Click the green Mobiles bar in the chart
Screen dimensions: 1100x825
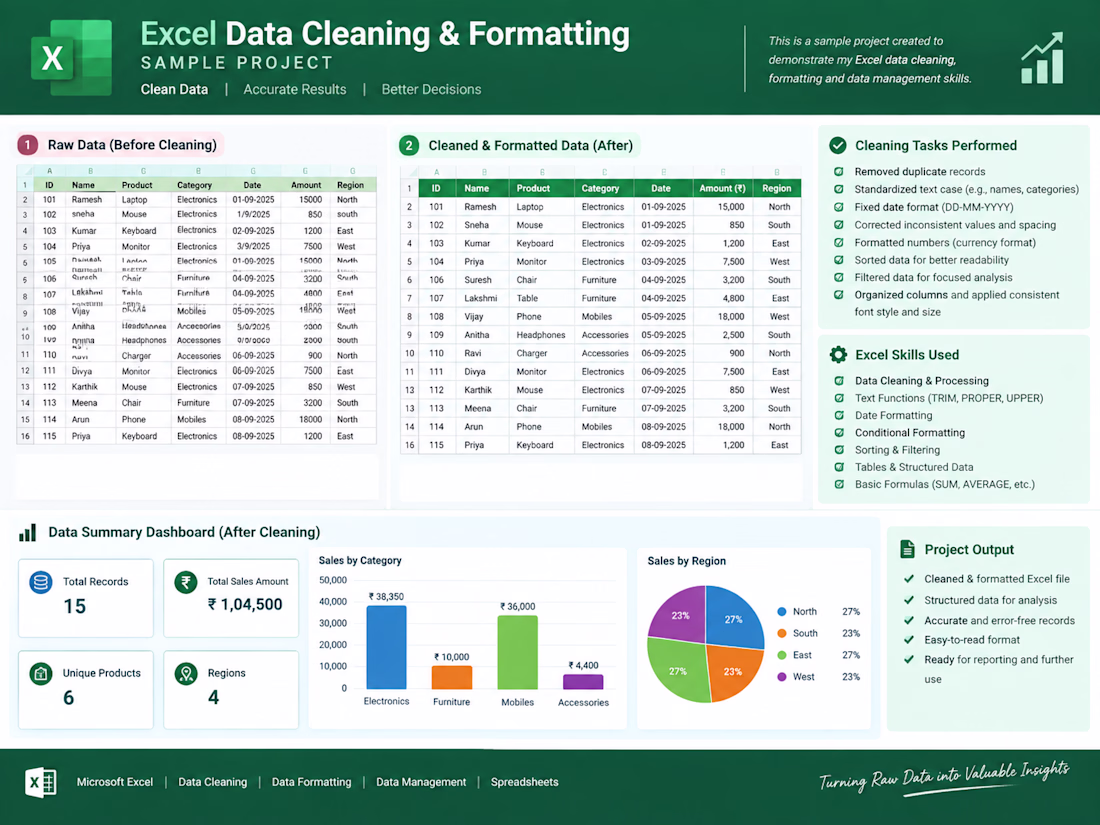518,652
